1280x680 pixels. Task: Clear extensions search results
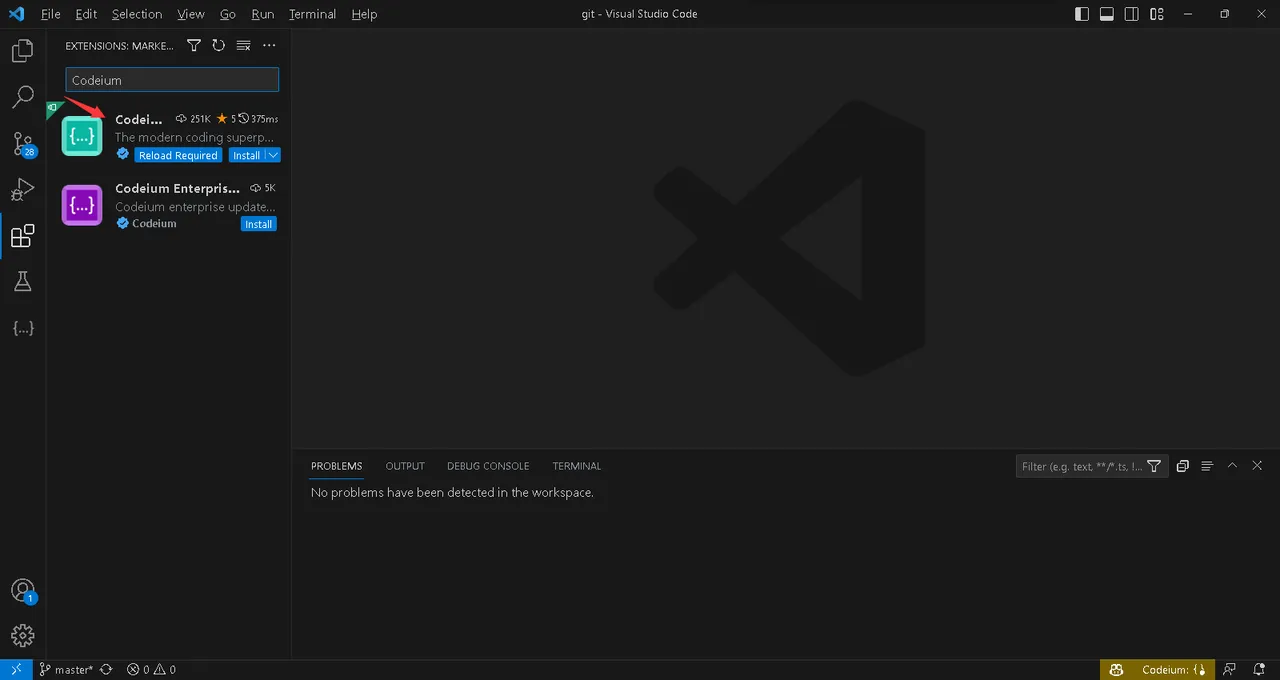(243, 45)
